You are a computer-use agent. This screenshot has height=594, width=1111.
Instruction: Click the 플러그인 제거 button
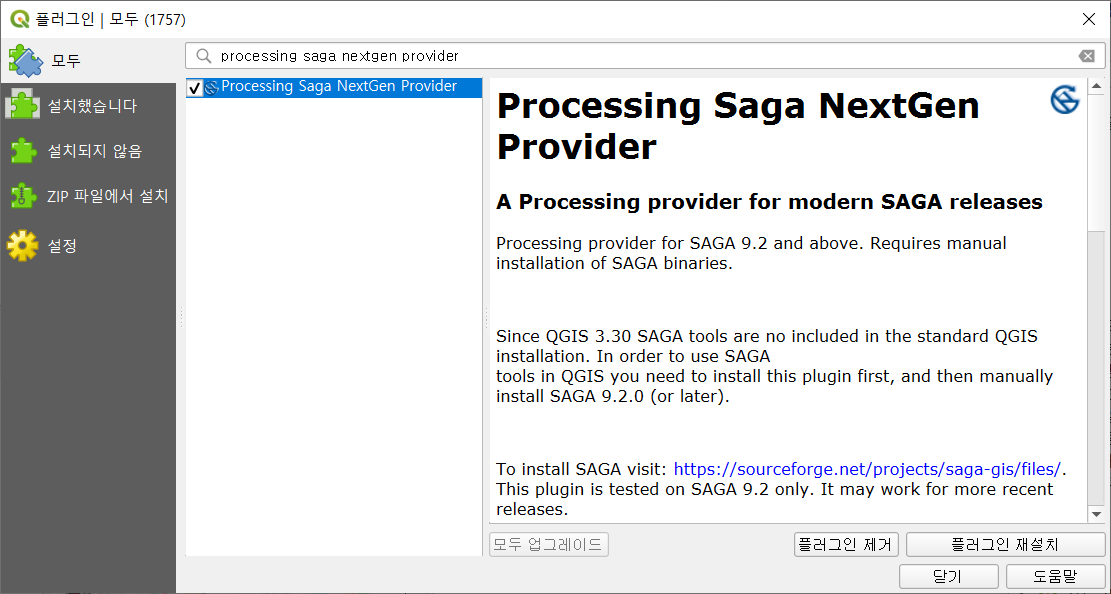846,544
